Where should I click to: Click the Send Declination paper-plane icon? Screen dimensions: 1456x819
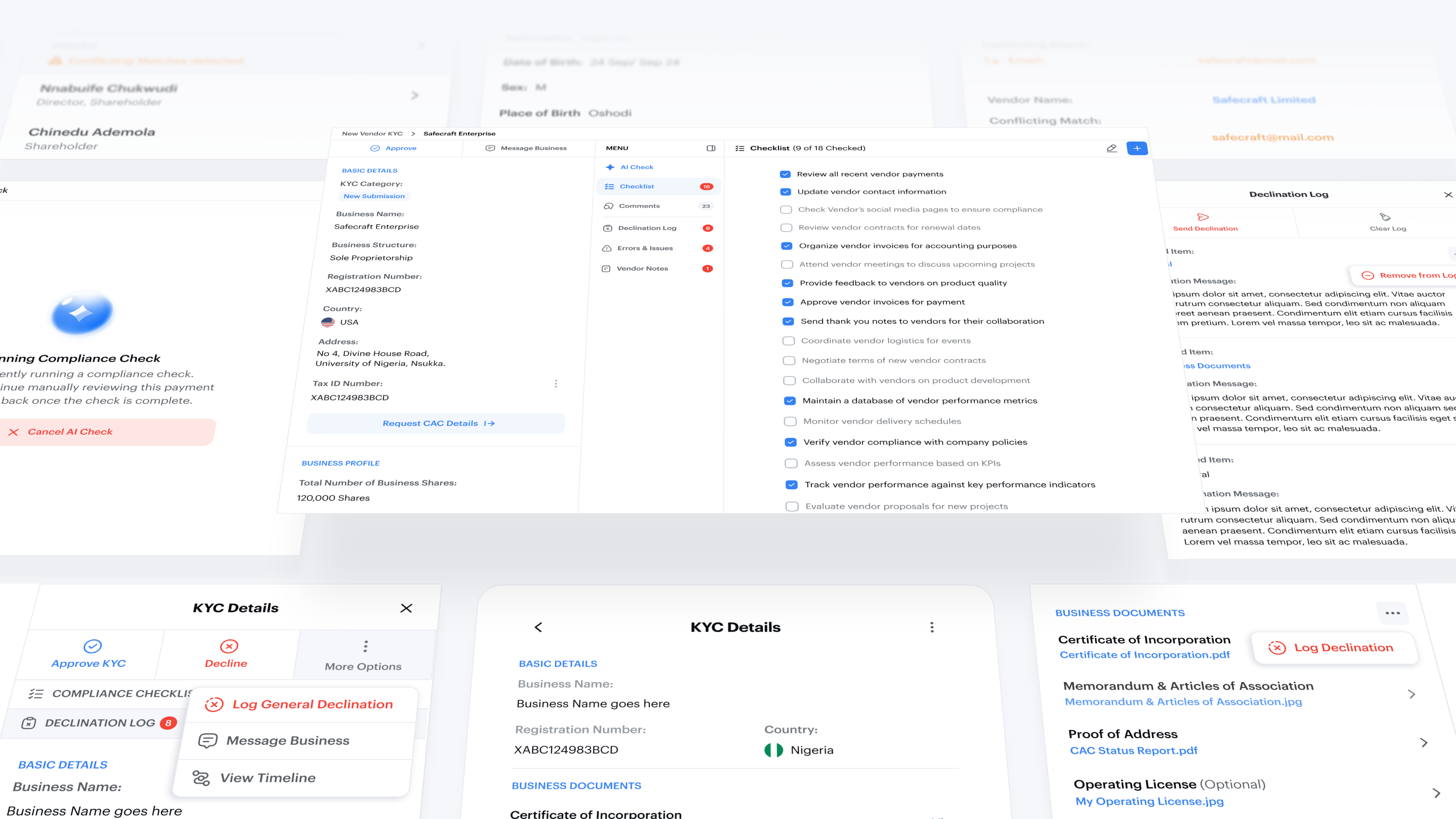click(1203, 217)
